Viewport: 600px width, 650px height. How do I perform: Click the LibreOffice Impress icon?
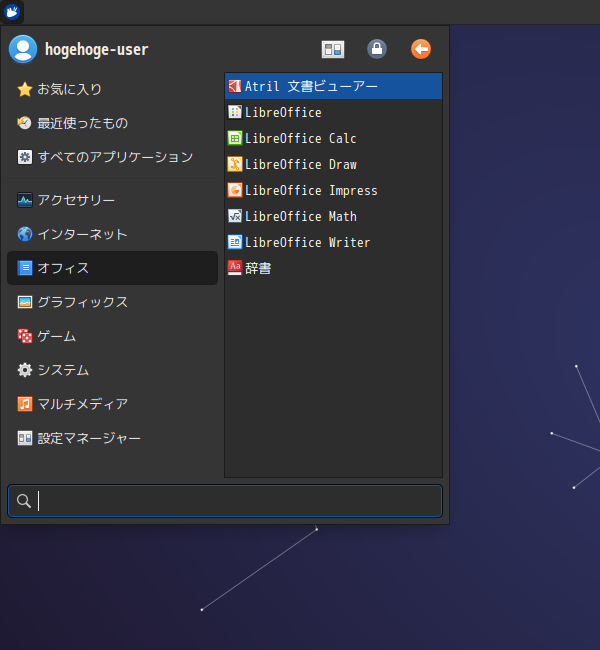point(235,190)
